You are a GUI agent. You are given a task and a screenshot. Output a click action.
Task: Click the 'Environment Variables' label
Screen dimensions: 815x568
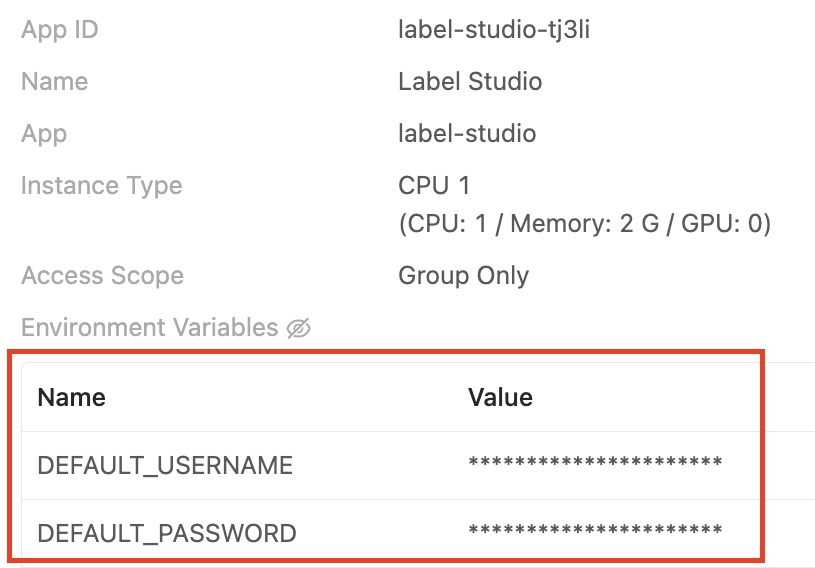point(150,327)
